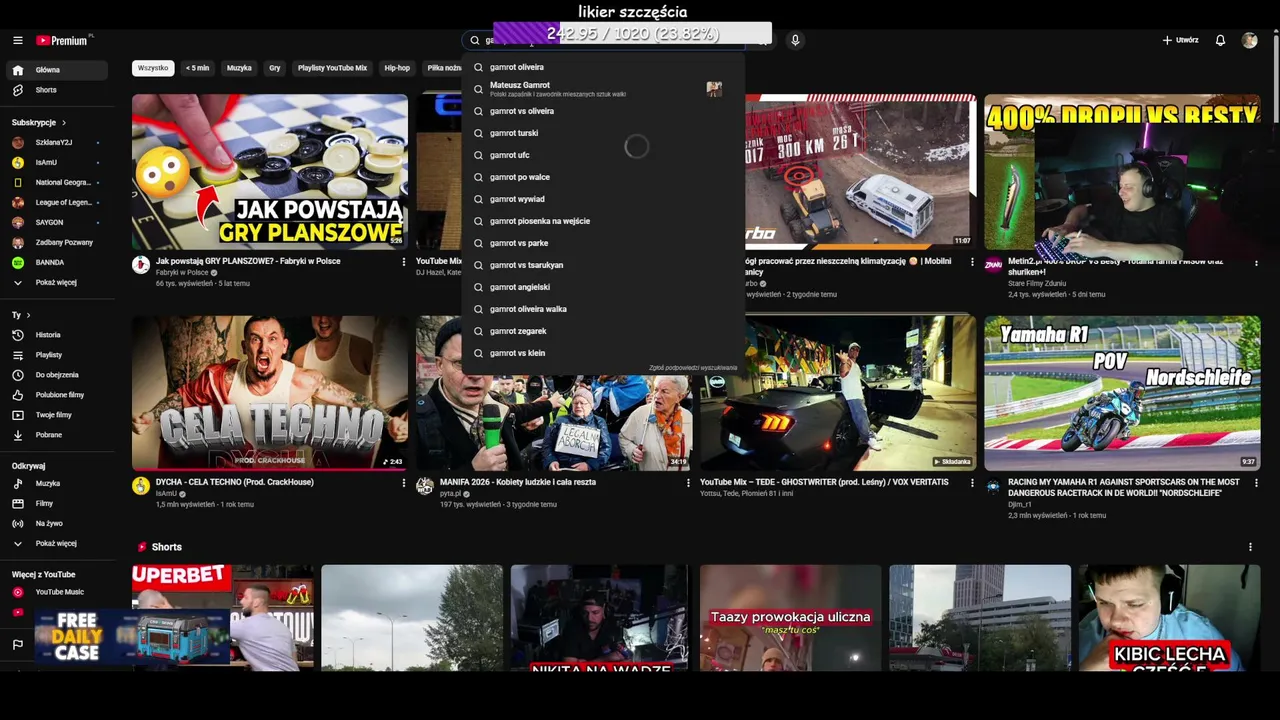
Task: Click the YouTube Premium logo
Action: [64, 40]
